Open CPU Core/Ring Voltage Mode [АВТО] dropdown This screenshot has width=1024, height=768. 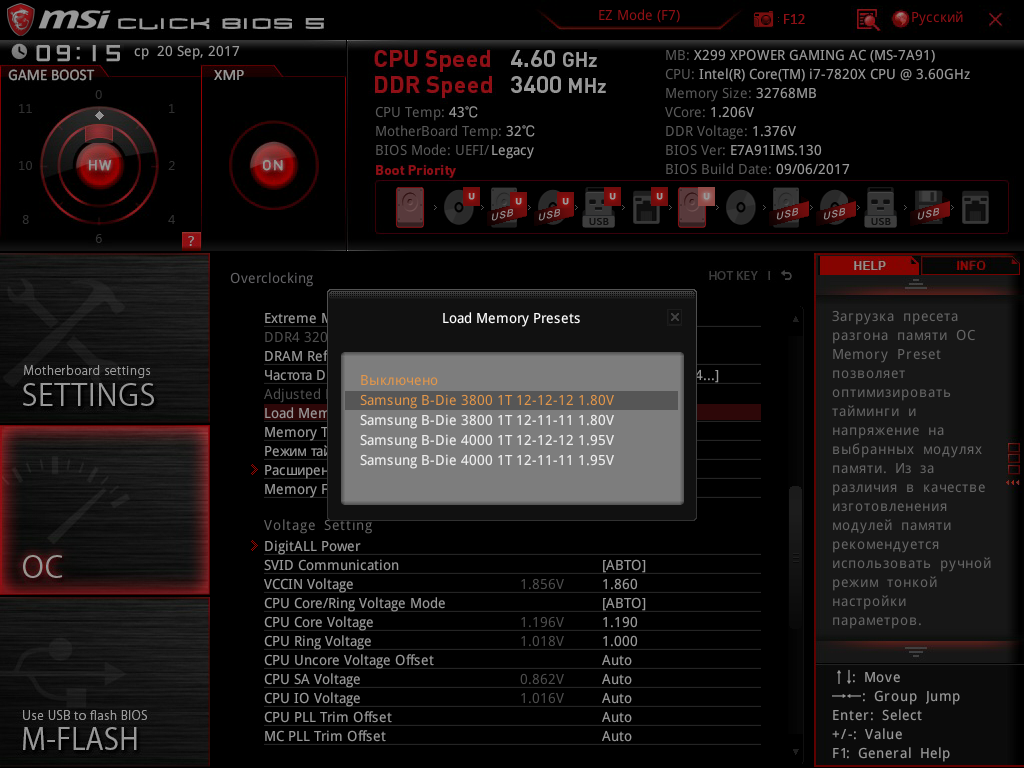coord(624,603)
